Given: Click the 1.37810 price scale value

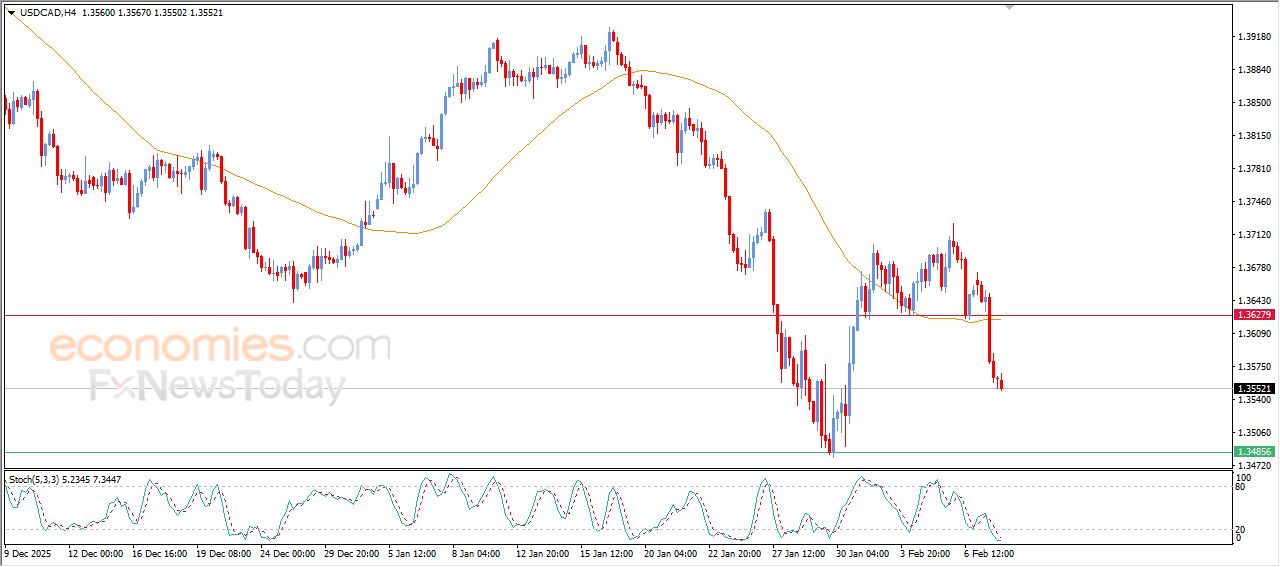Looking at the screenshot, I should click(1253, 169).
